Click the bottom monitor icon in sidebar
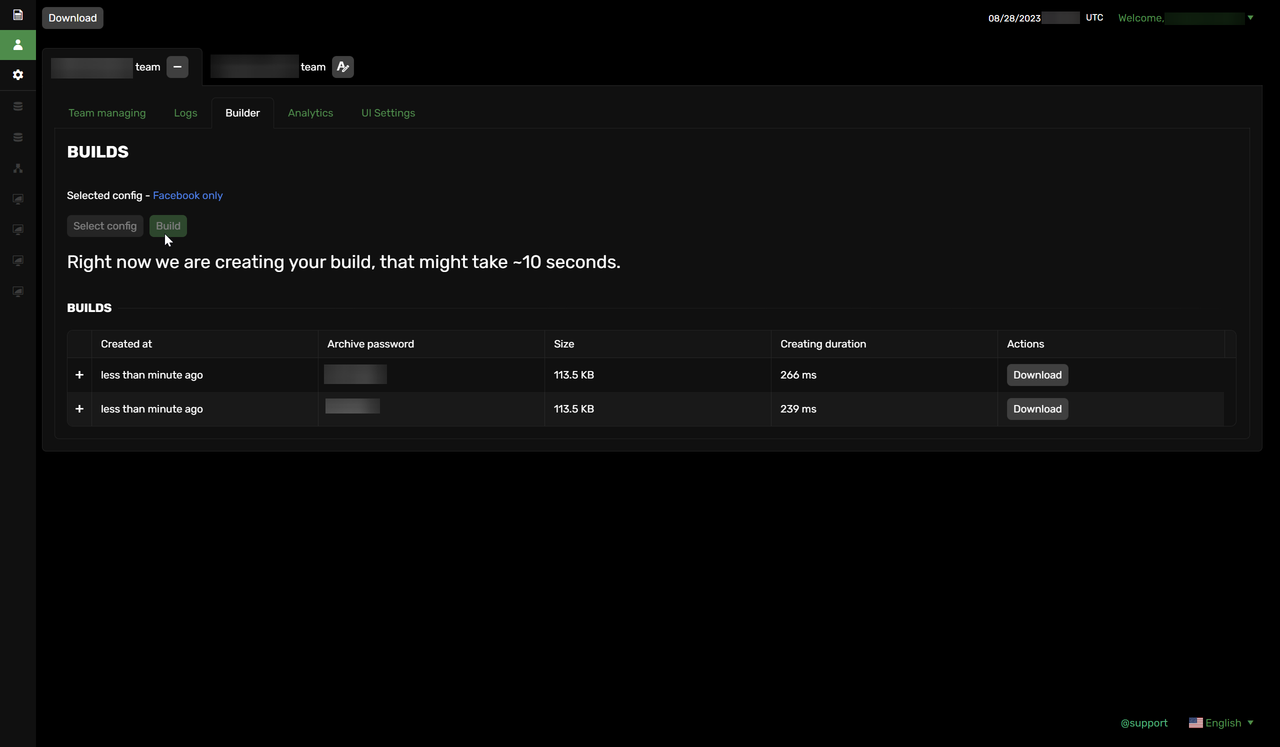This screenshot has width=1280, height=747. 17,292
